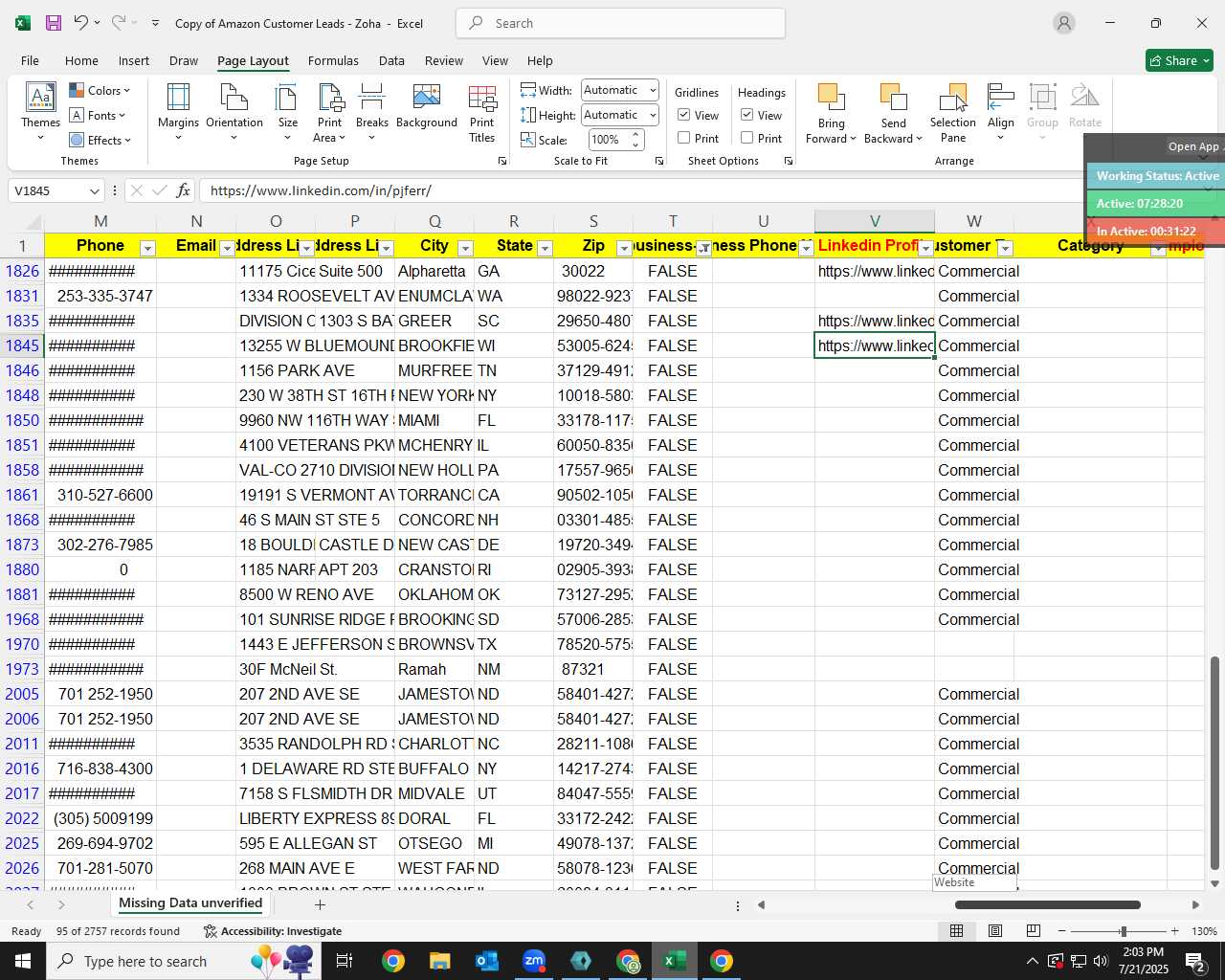Screen dimensions: 1225x980
Task: Toggle Headings Print checkbox
Action: (x=747, y=138)
